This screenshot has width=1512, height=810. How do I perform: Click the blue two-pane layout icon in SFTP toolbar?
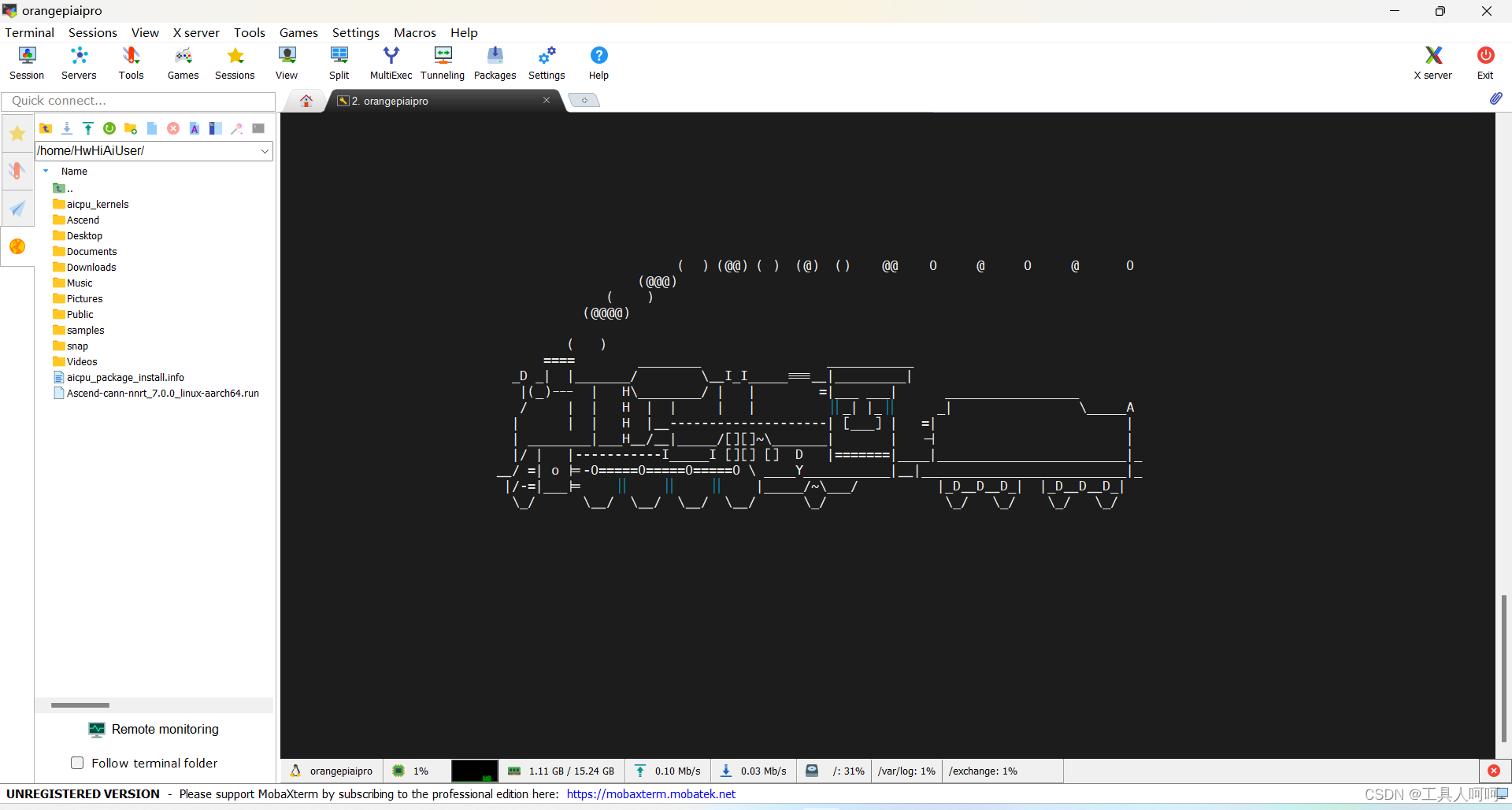click(216, 128)
